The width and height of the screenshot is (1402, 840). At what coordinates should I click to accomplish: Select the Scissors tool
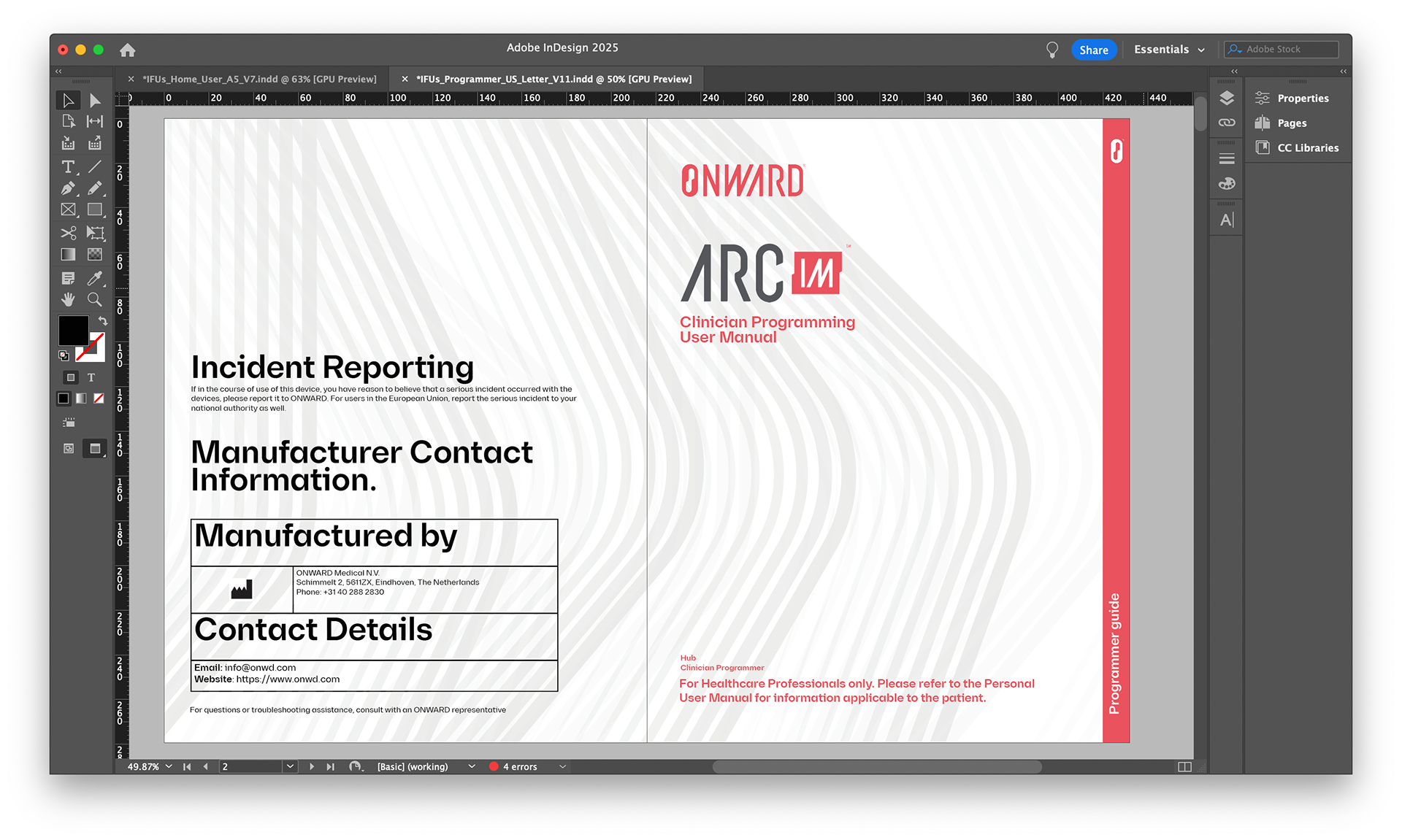[68, 233]
